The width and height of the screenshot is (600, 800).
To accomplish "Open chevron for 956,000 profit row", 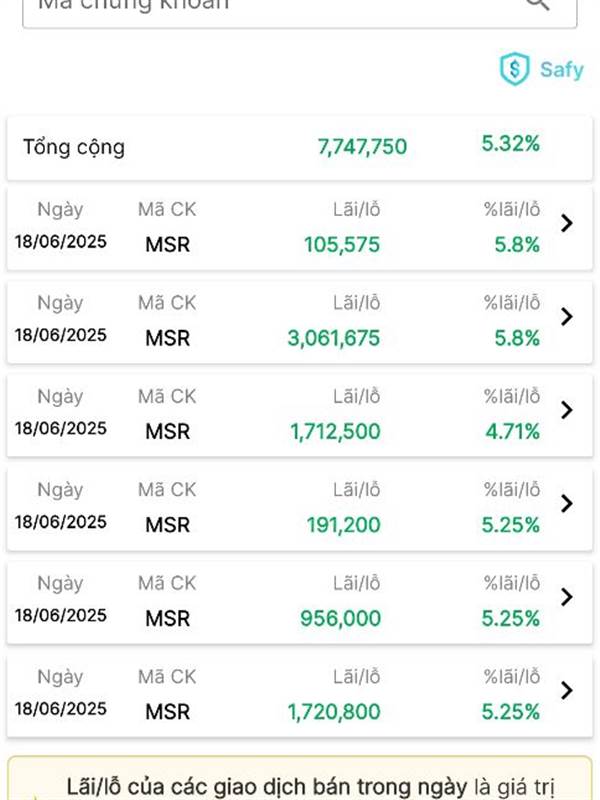I will [x=566, y=596].
